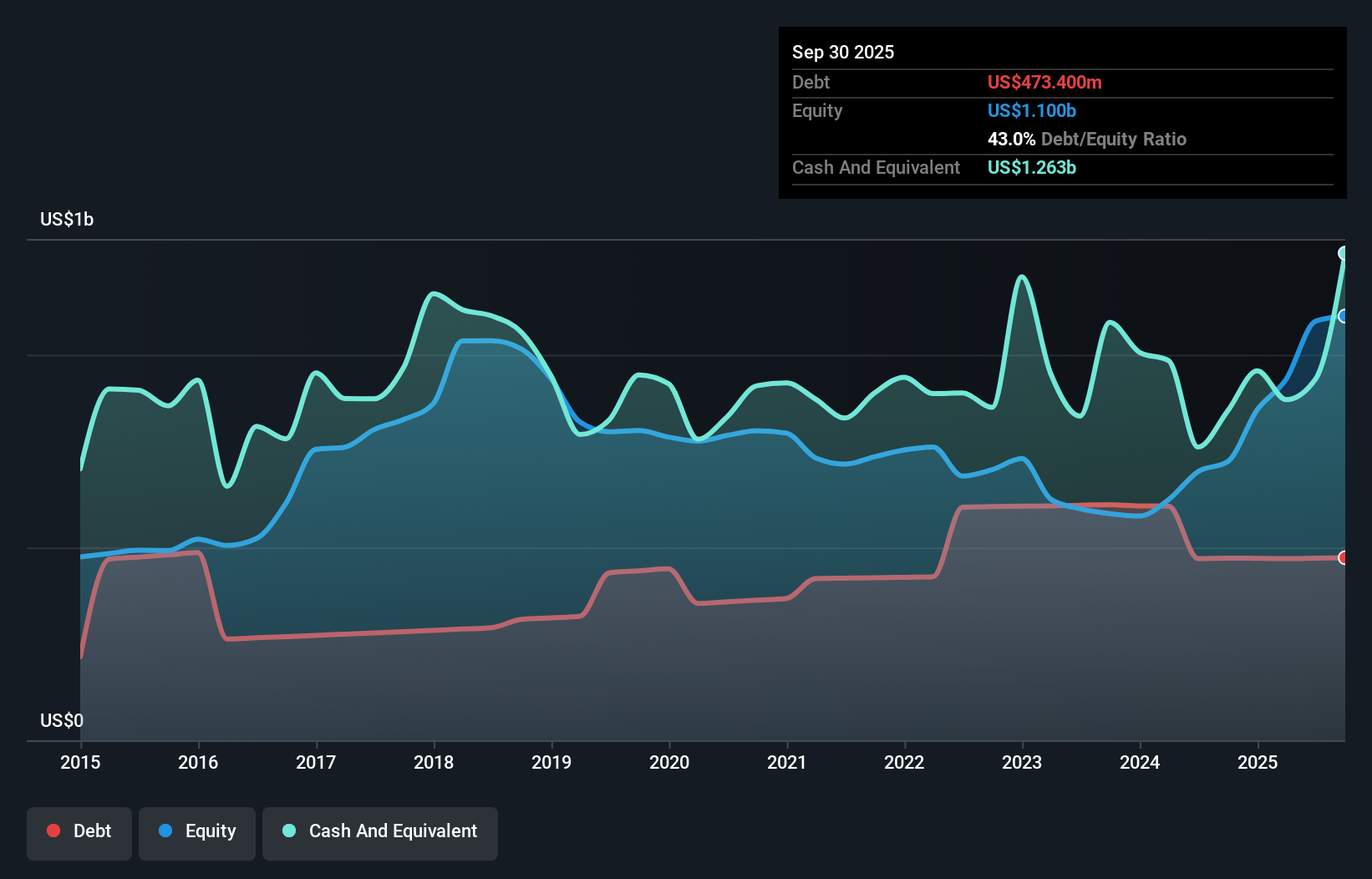Click the 2022 x-axis label
The image size is (1372, 879).
click(905, 762)
